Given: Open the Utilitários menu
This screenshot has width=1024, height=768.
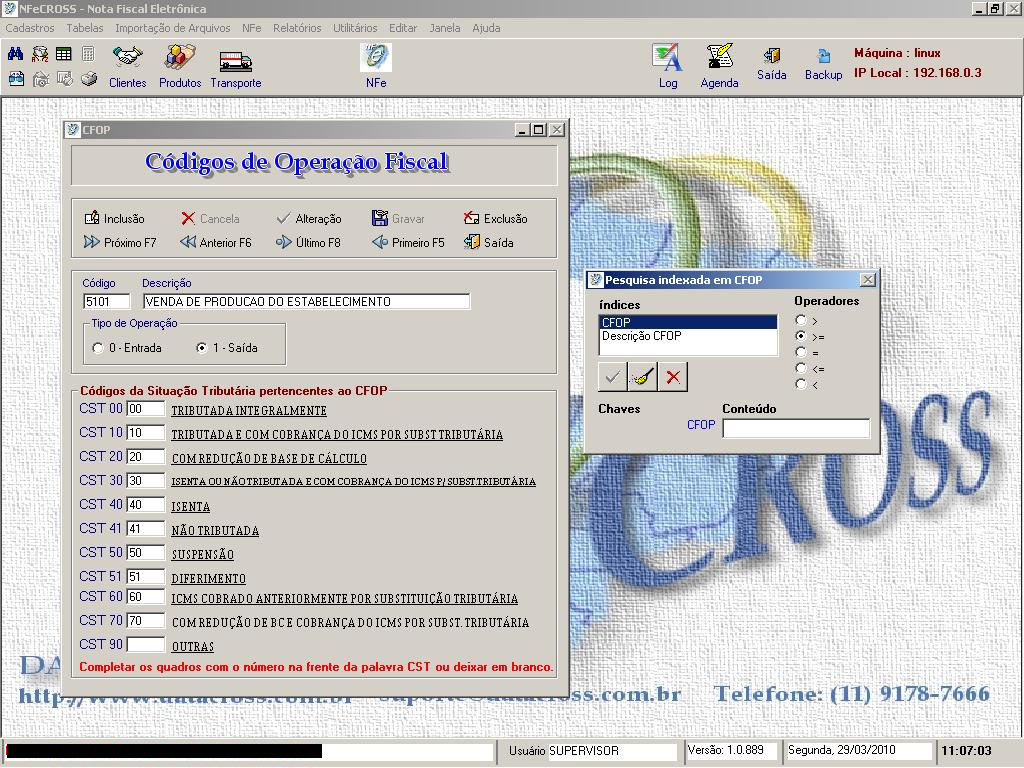Looking at the screenshot, I should pos(355,28).
